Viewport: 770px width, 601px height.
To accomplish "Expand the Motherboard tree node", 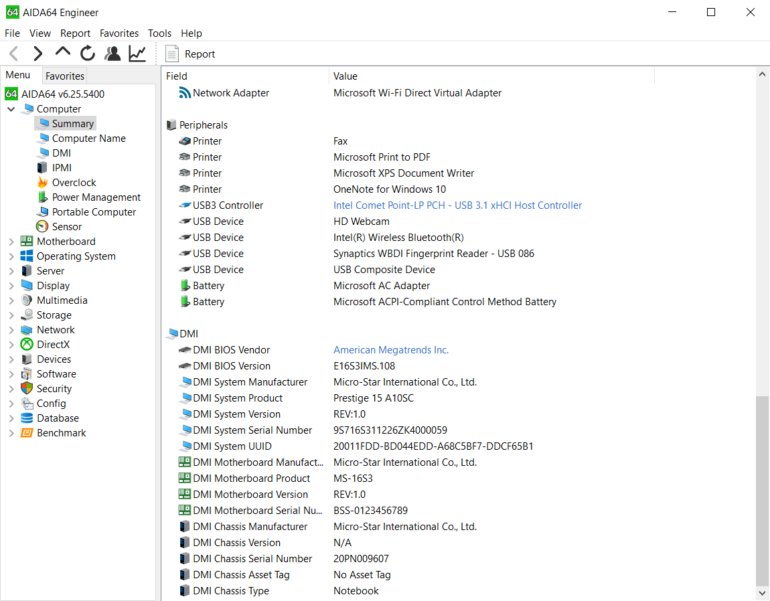I will coord(11,242).
